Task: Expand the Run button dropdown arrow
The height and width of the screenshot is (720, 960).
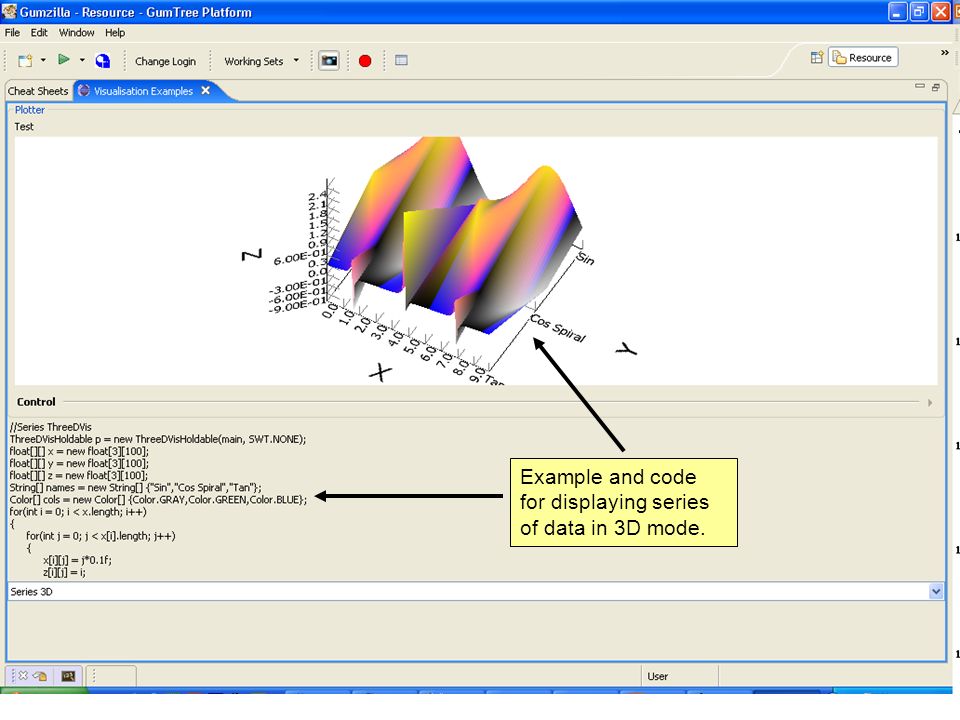Action: point(82,60)
